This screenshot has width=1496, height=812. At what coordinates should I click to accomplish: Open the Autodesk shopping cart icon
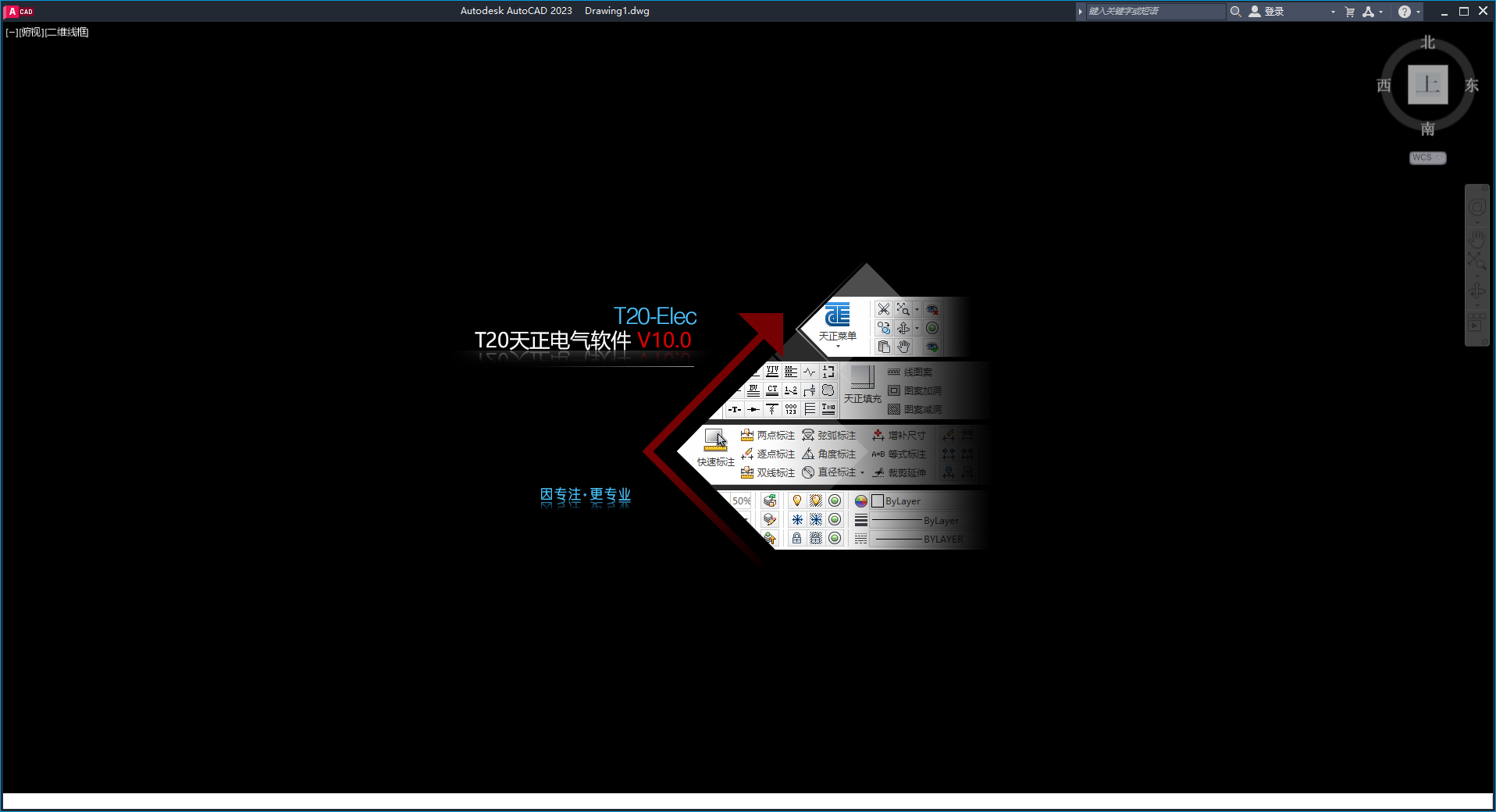coord(1349,11)
